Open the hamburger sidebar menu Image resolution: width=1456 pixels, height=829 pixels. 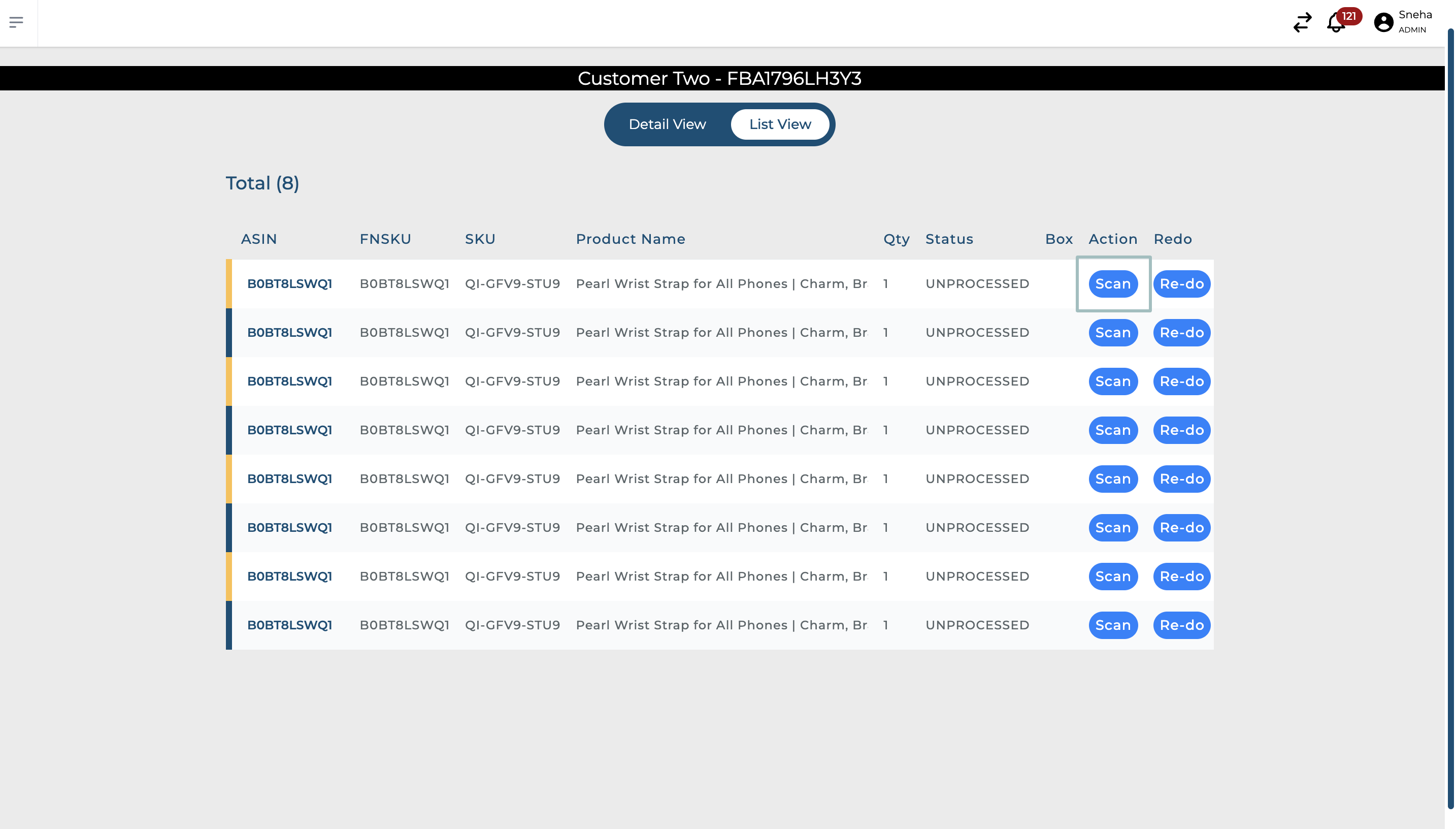coord(17,22)
